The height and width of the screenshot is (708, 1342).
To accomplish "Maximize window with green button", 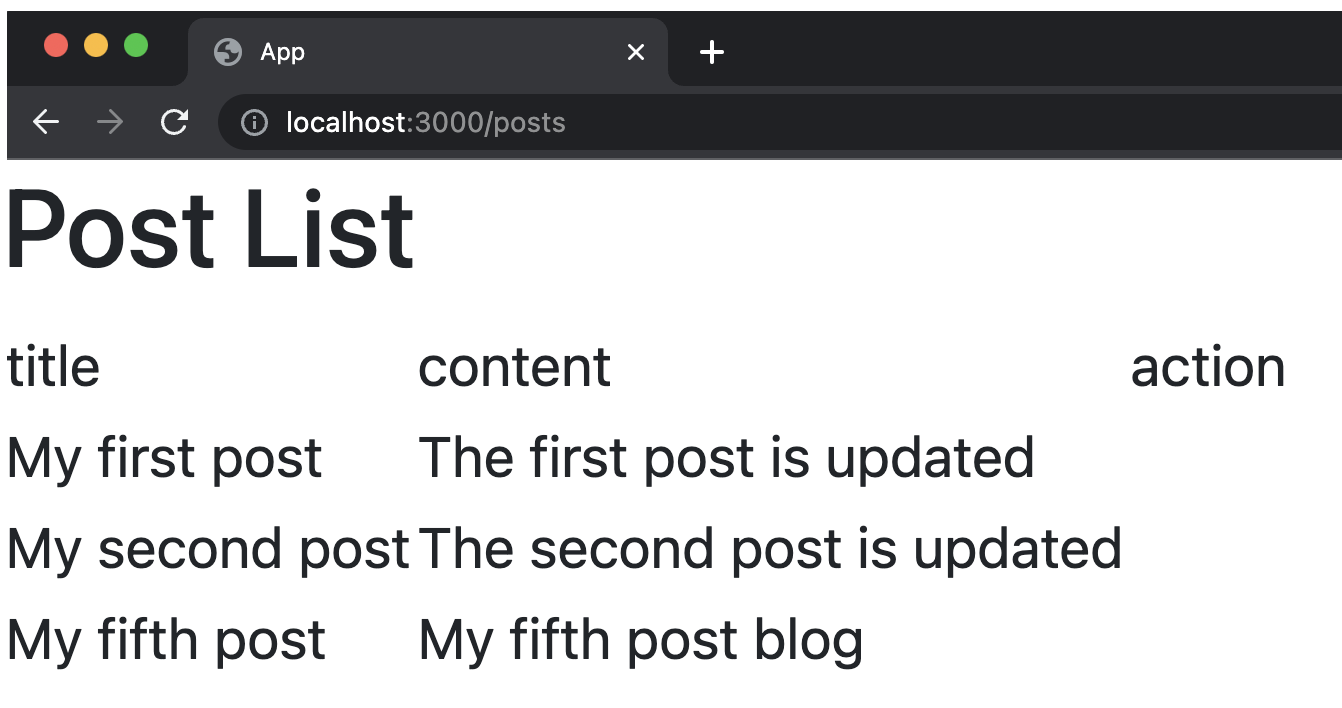I will (136, 45).
